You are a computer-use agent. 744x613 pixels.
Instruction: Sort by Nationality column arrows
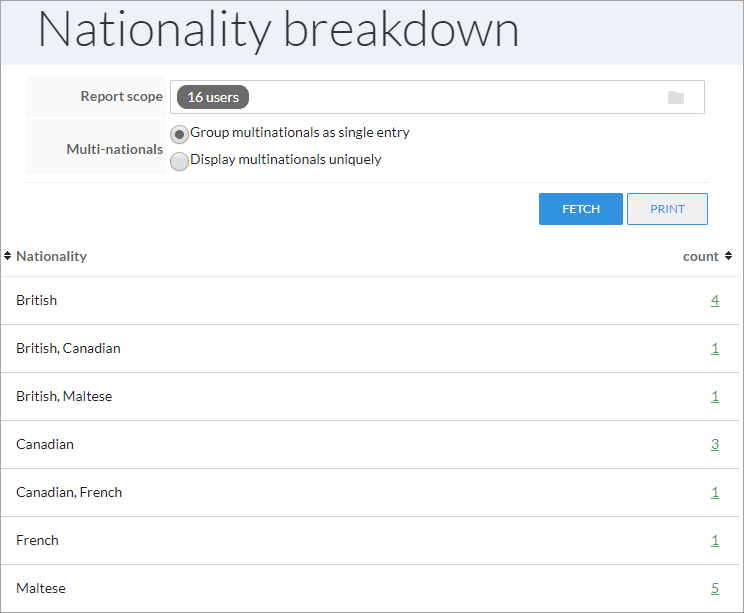(7, 256)
